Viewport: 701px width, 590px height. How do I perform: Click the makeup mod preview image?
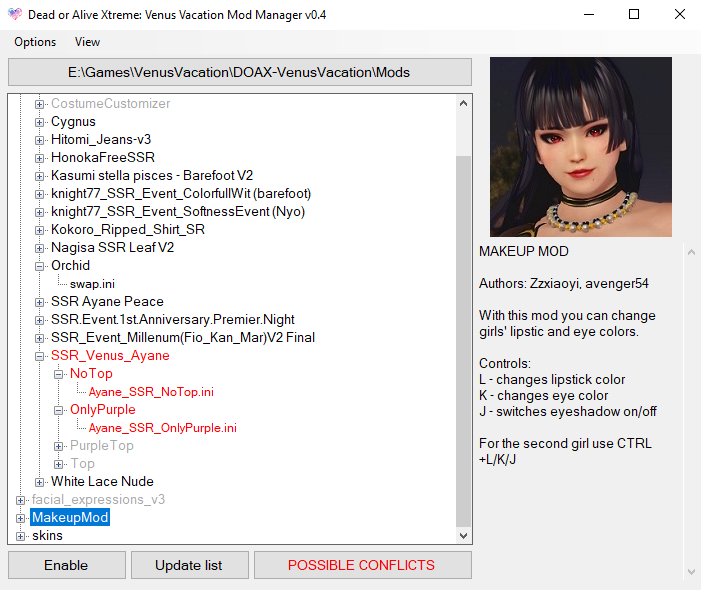tap(581, 147)
